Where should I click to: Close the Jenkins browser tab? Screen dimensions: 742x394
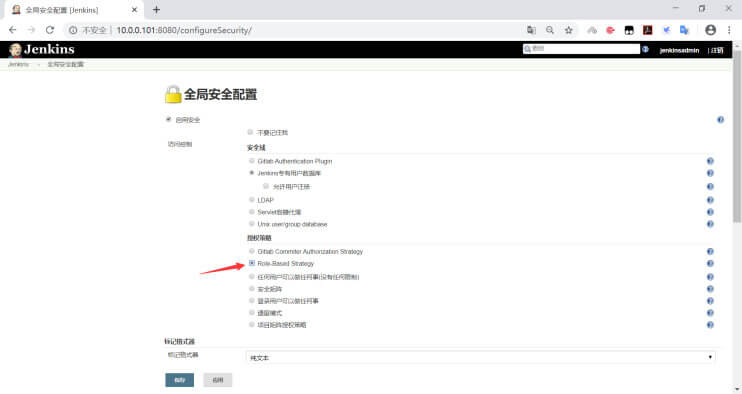[x=134, y=9]
